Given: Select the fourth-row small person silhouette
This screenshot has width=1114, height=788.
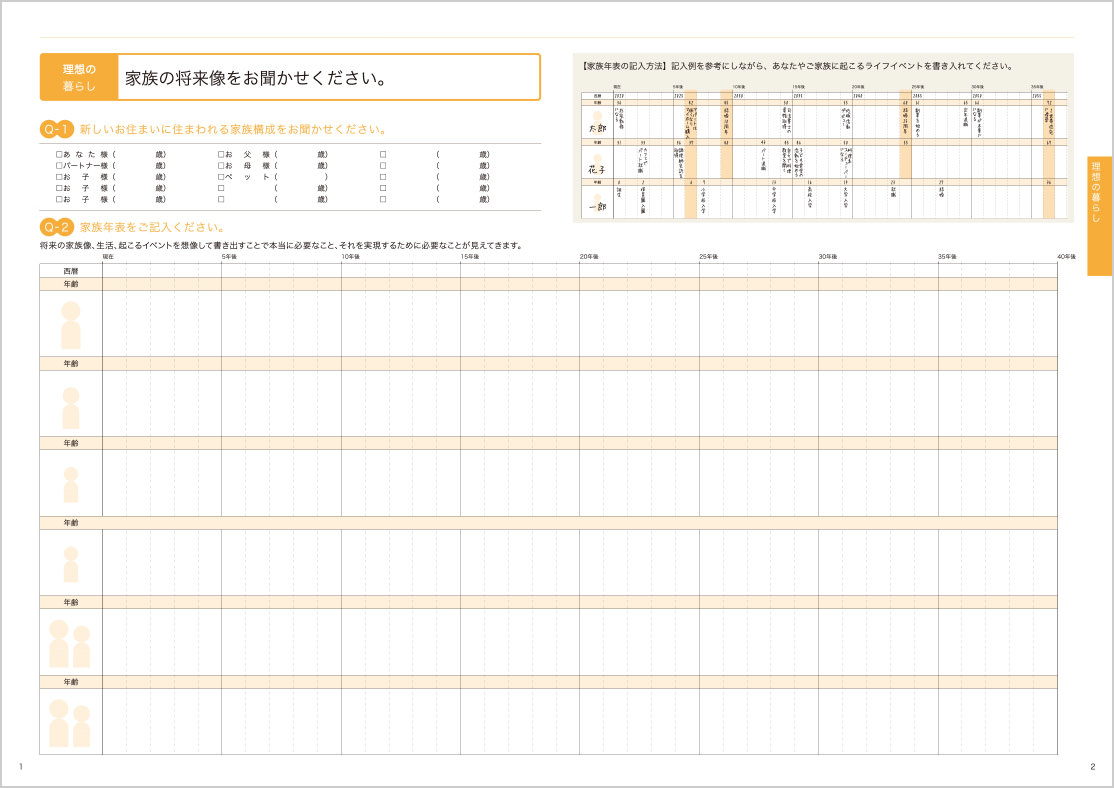Looking at the screenshot, I should click(x=71, y=564).
